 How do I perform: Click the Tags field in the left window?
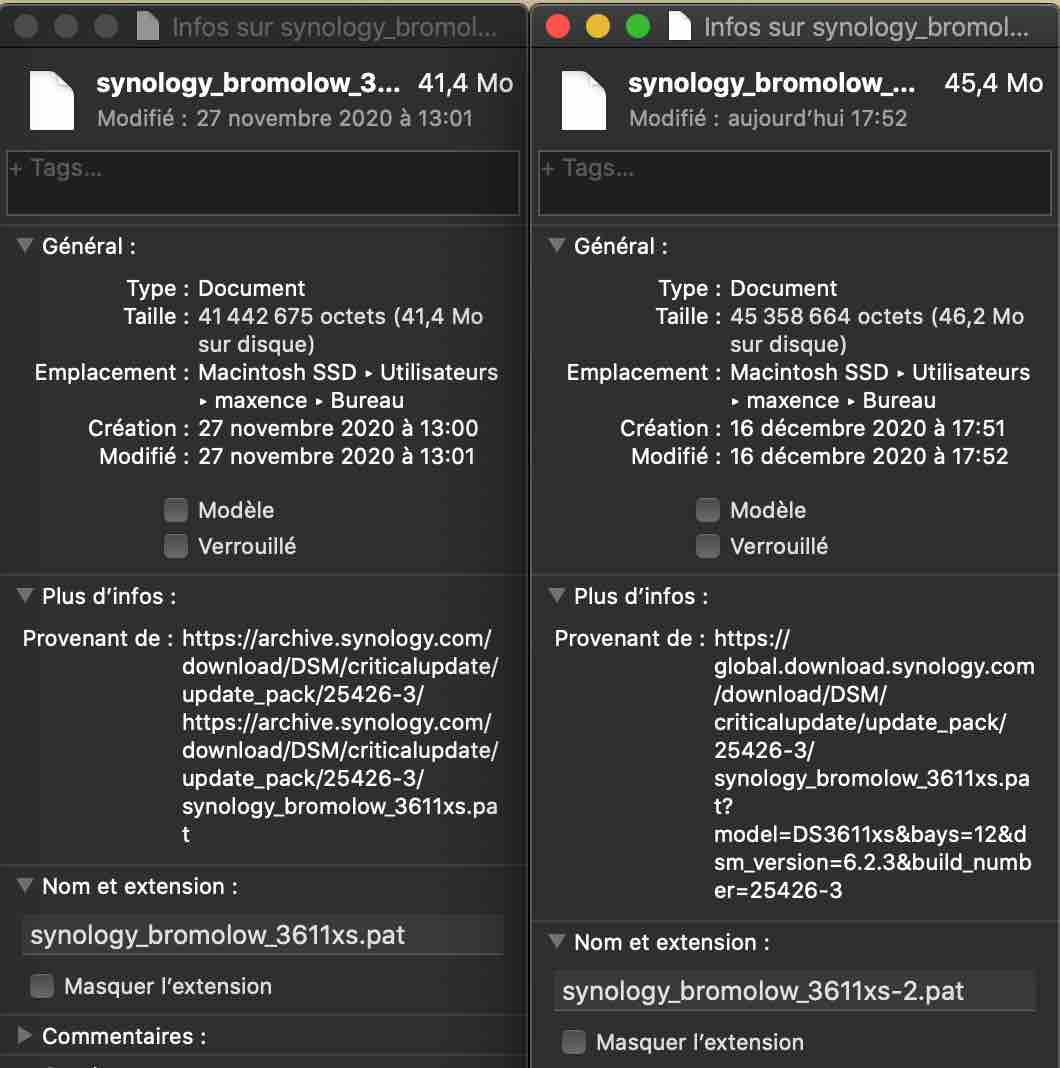point(263,183)
